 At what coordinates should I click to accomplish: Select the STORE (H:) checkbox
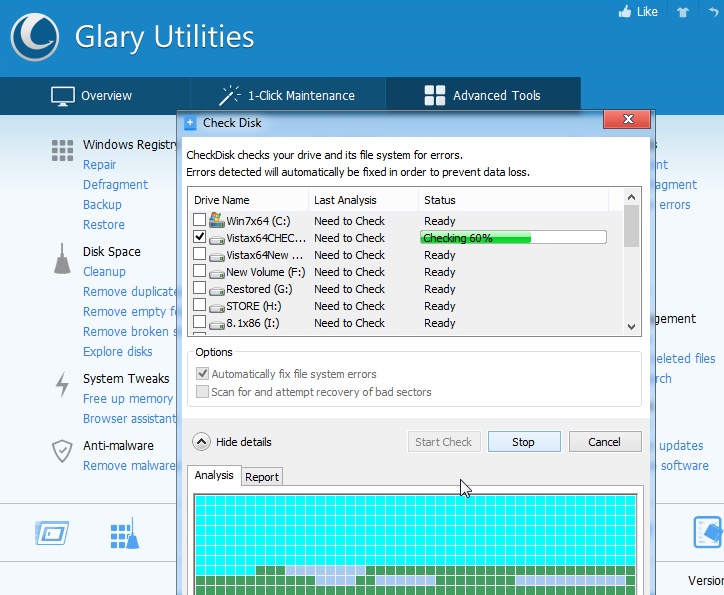(x=199, y=305)
